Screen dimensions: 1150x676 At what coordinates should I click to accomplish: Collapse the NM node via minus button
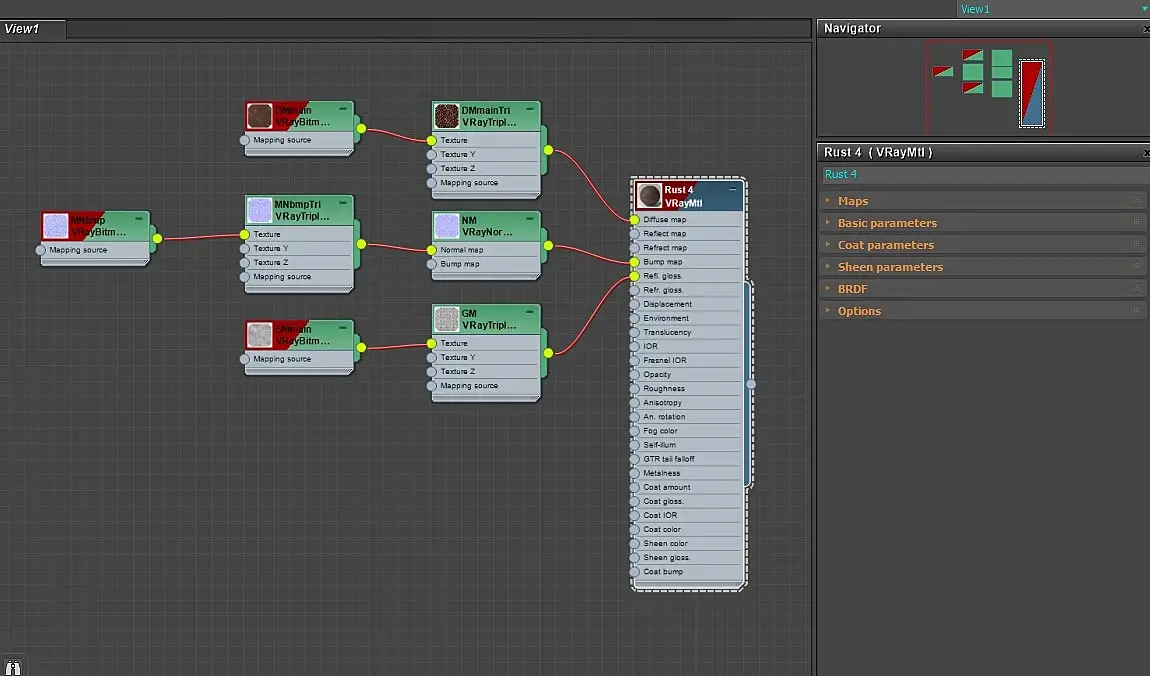click(x=530, y=218)
